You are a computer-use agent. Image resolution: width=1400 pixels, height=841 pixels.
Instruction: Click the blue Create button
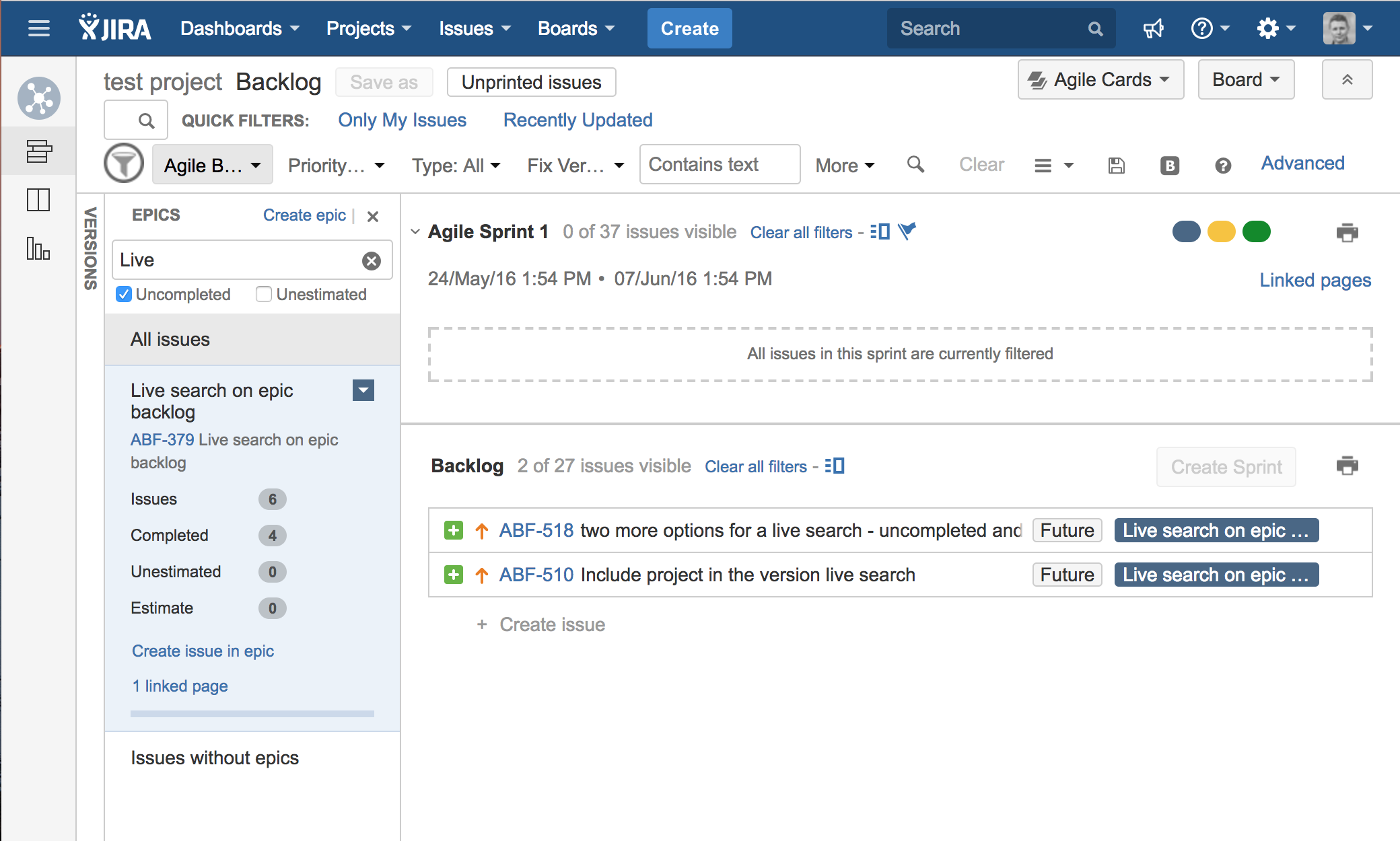click(x=689, y=28)
